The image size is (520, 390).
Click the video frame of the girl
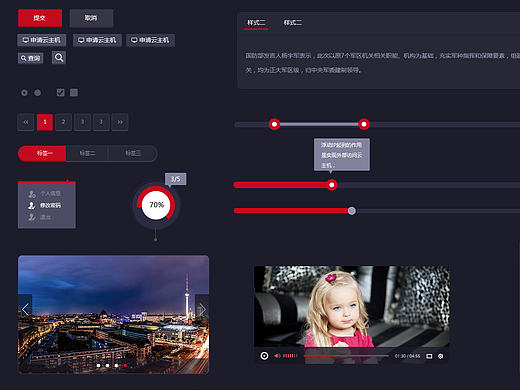(x=352, y=307)
